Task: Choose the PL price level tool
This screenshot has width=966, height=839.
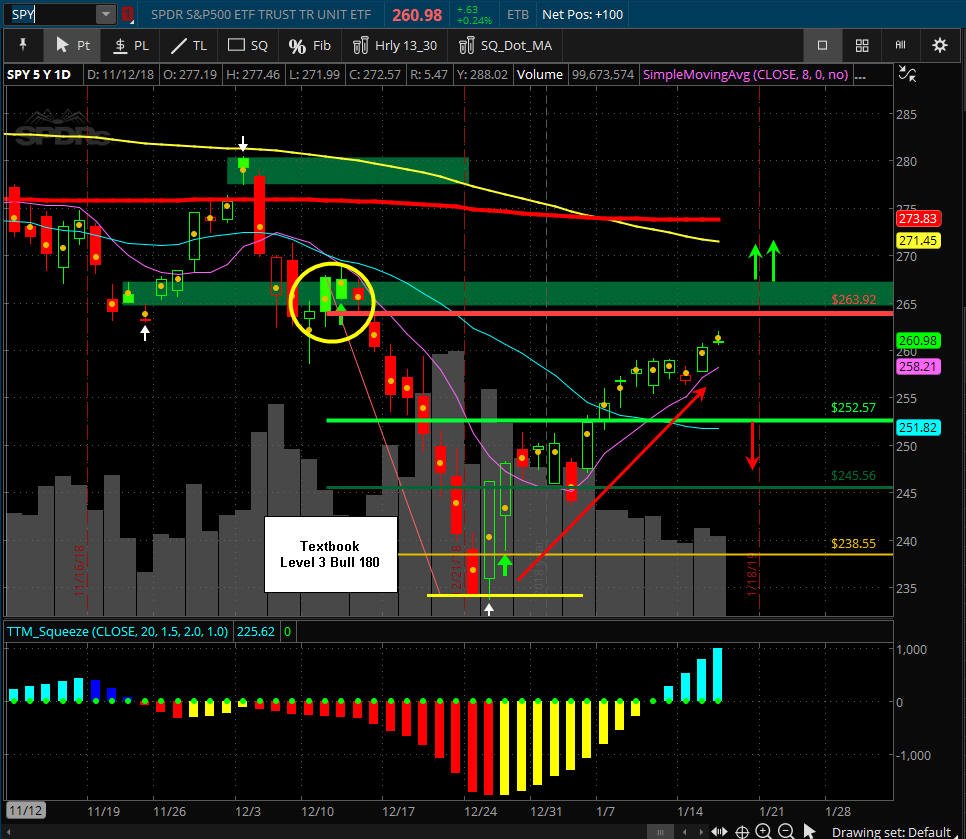Action: (131, 45)
